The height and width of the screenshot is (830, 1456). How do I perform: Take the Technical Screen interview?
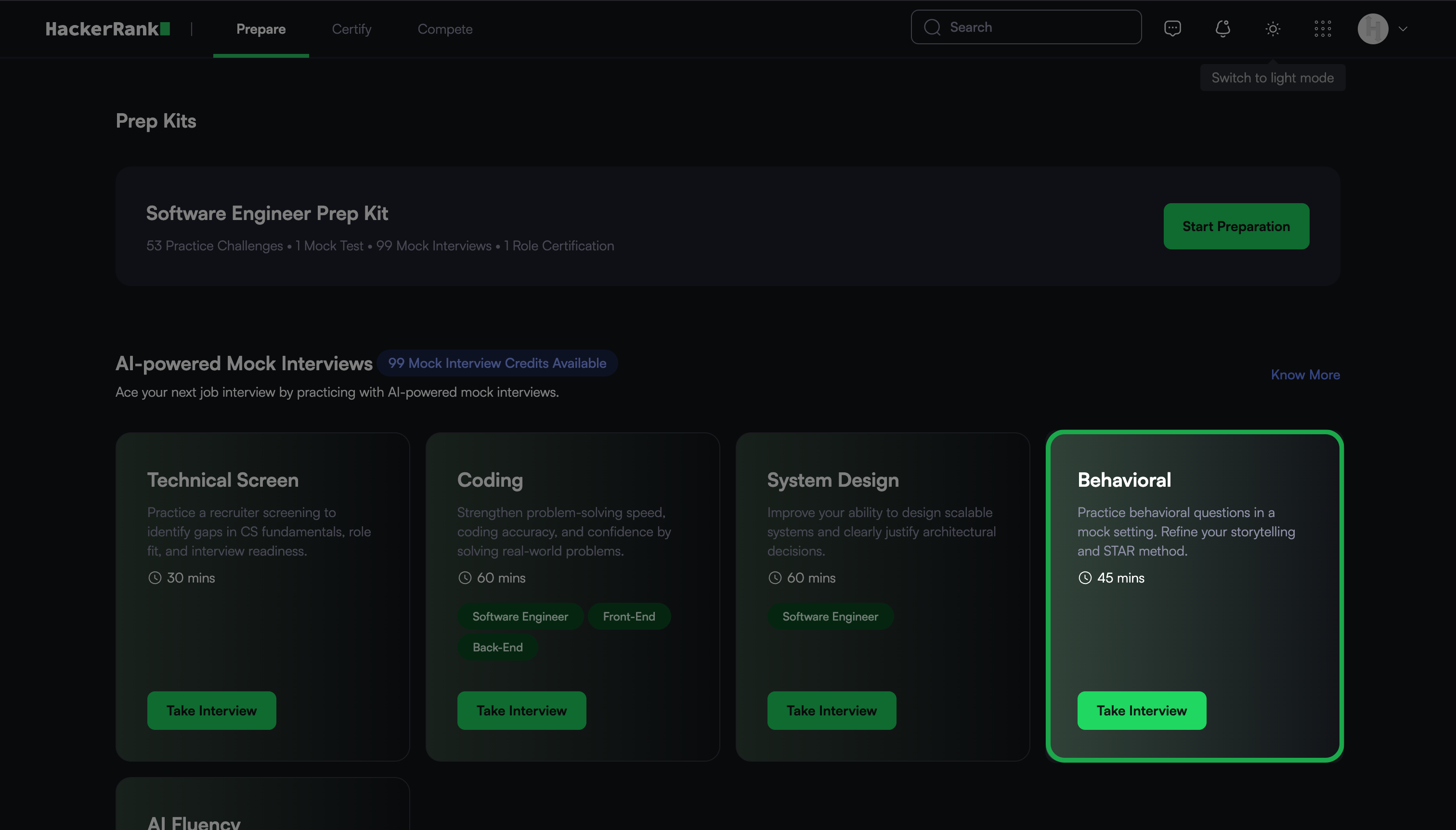click(x=211, y=710)
